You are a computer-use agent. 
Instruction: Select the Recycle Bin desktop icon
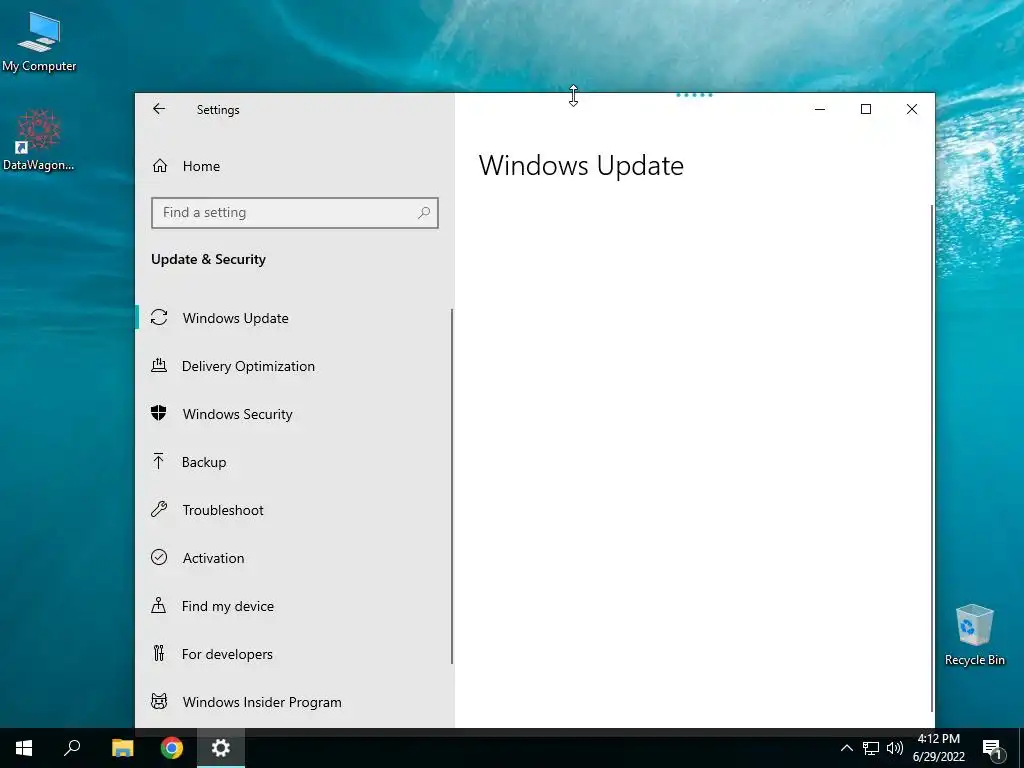974,635
